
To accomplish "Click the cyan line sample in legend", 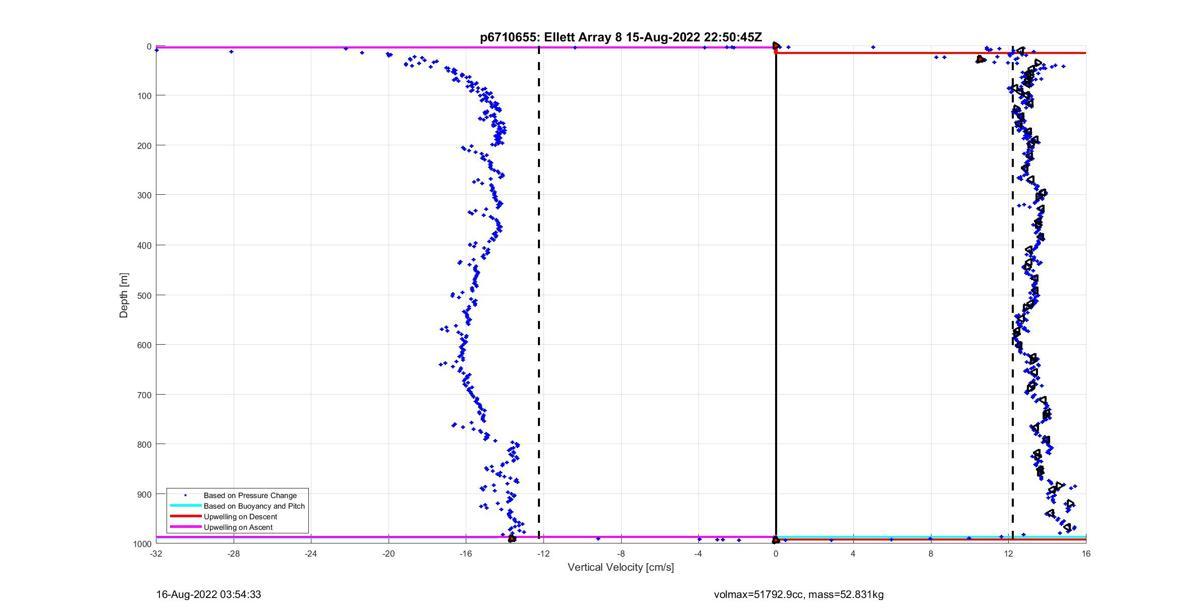I will (x=185, y=506).
